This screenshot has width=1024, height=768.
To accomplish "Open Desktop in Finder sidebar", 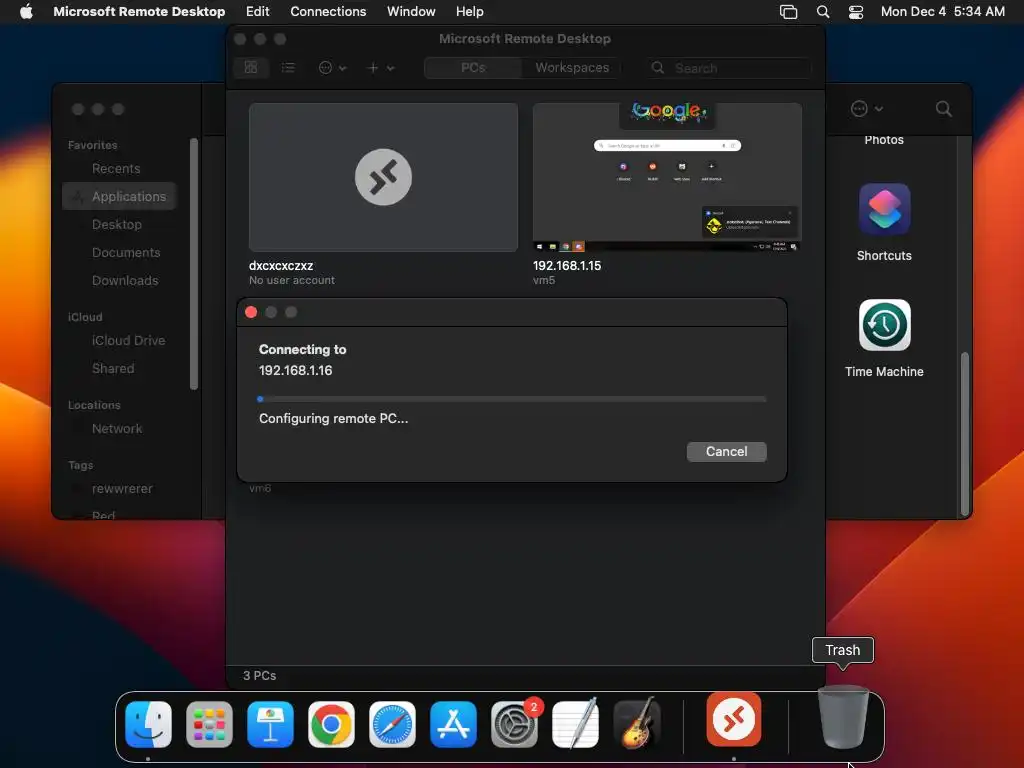I will pyautogui.click(x=119, y=225).
